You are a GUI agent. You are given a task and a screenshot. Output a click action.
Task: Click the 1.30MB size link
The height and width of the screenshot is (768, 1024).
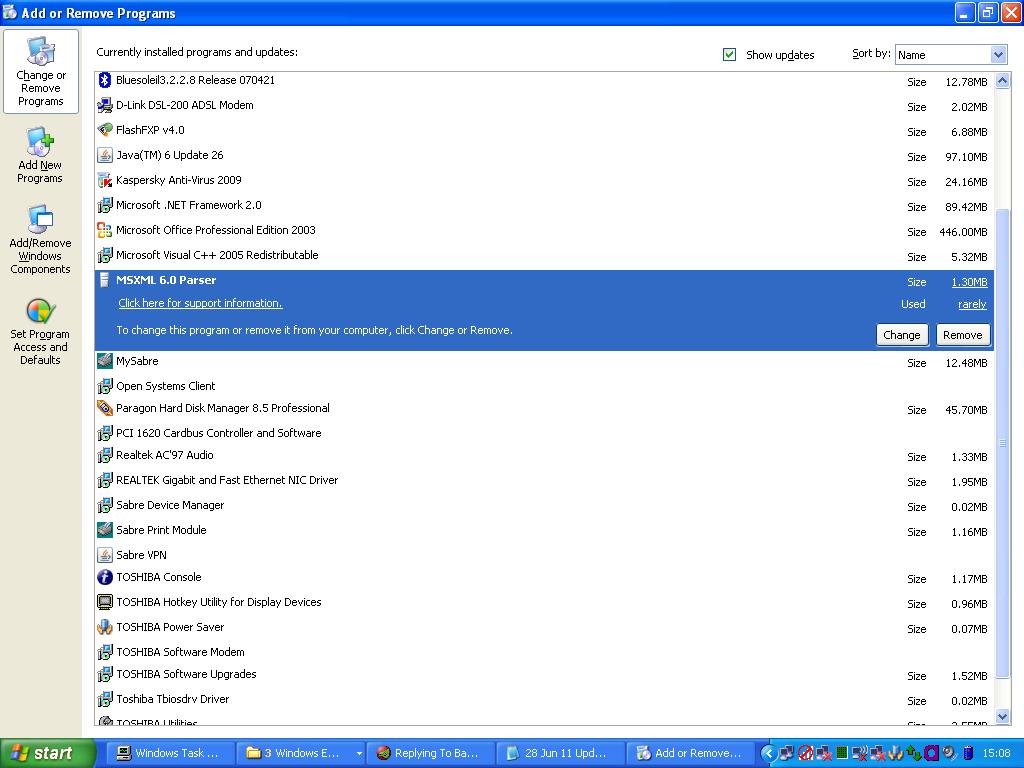pyautogui.click(x=969, y=282)
